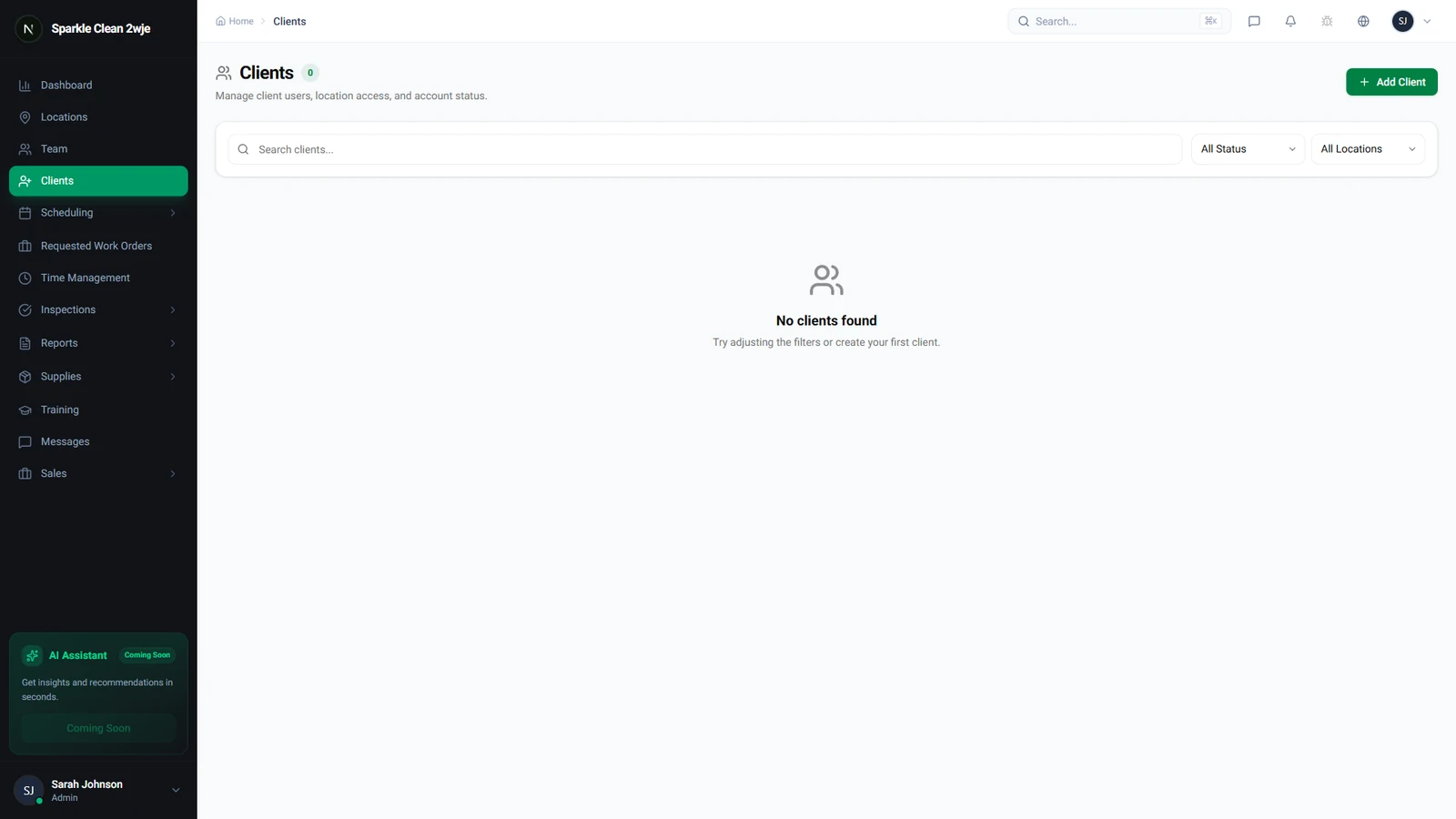Expand the Scheduling submenu chevron
Viewport: 1456px width, 819px height.
173,213
